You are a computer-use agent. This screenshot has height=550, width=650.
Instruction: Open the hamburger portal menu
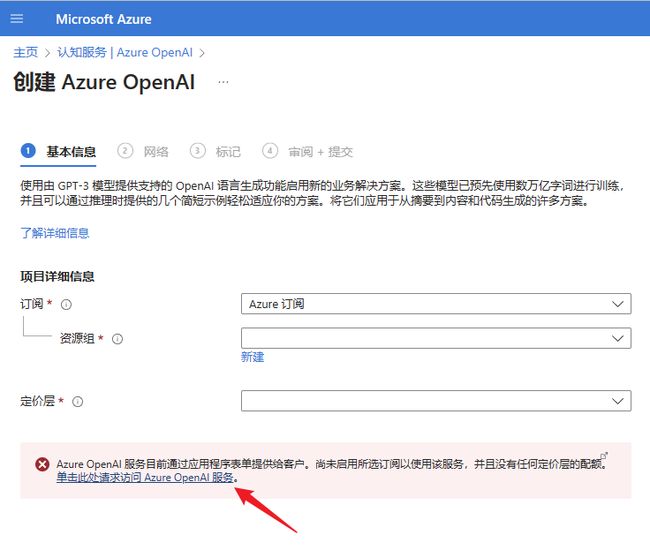pyautogui.click(x=17, y=19)
